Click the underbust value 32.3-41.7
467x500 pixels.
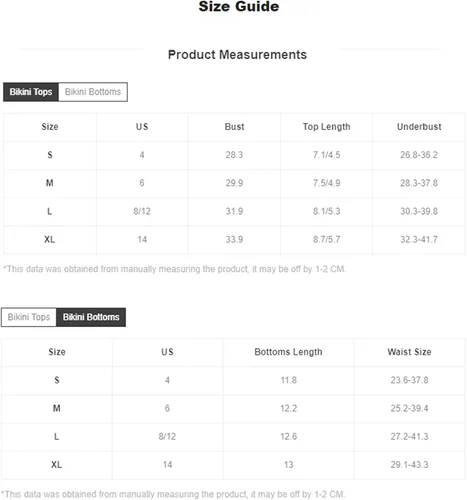pyautogui.click(x=419, y=239)
